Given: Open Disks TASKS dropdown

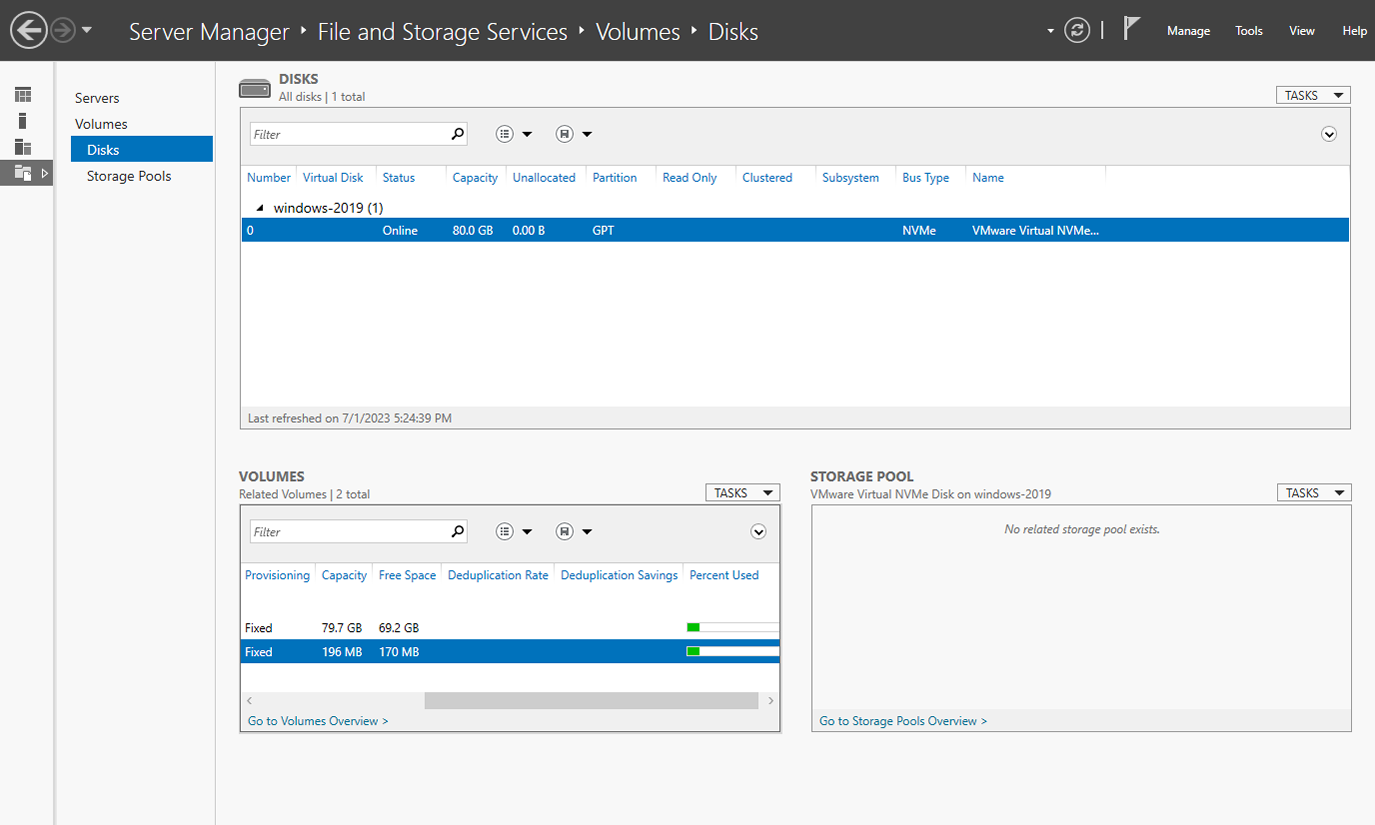Looking at the screenshot, I should click(x=1312, y=96).
